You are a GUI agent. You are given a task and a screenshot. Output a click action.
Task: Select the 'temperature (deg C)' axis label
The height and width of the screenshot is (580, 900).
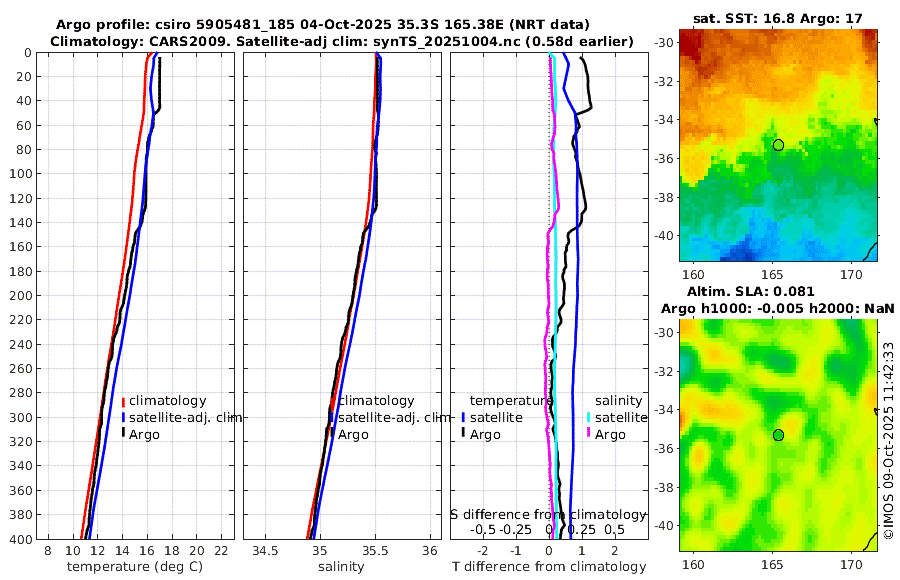click(x=135, y=567)
